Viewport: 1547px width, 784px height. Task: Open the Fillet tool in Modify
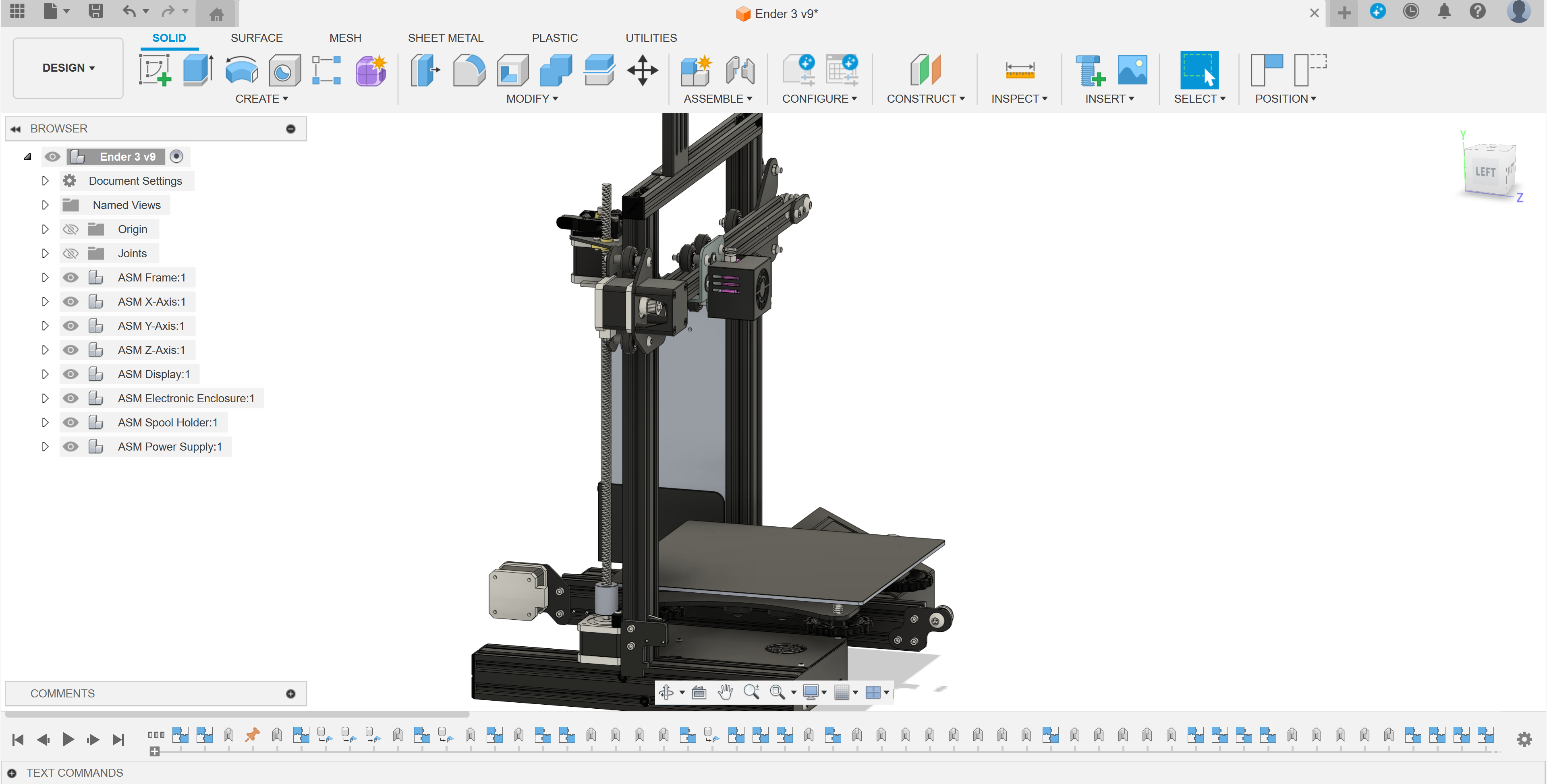pyautogui.click(x=469, y=70)
